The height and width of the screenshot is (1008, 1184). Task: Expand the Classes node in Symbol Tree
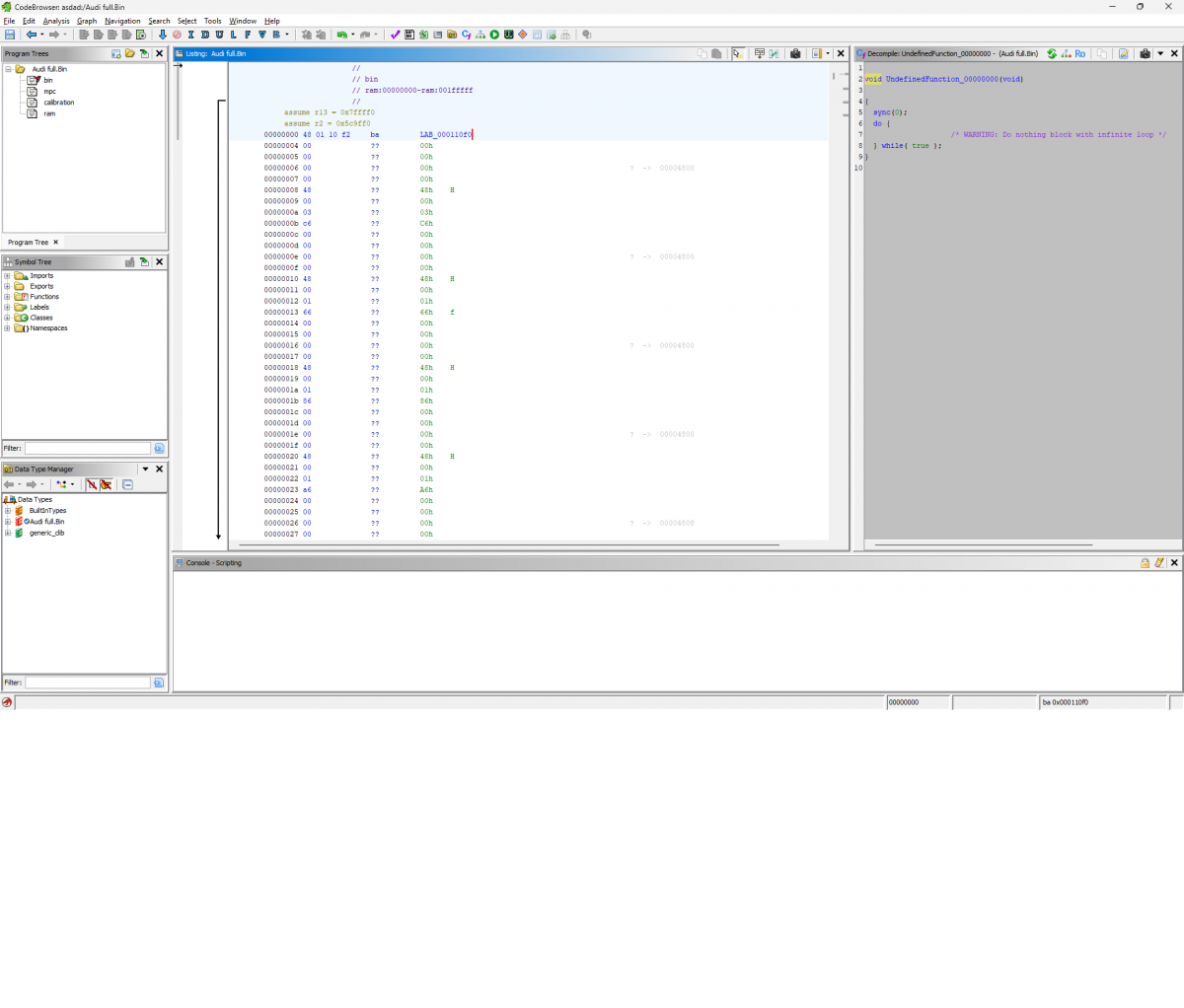coord(7,318)
